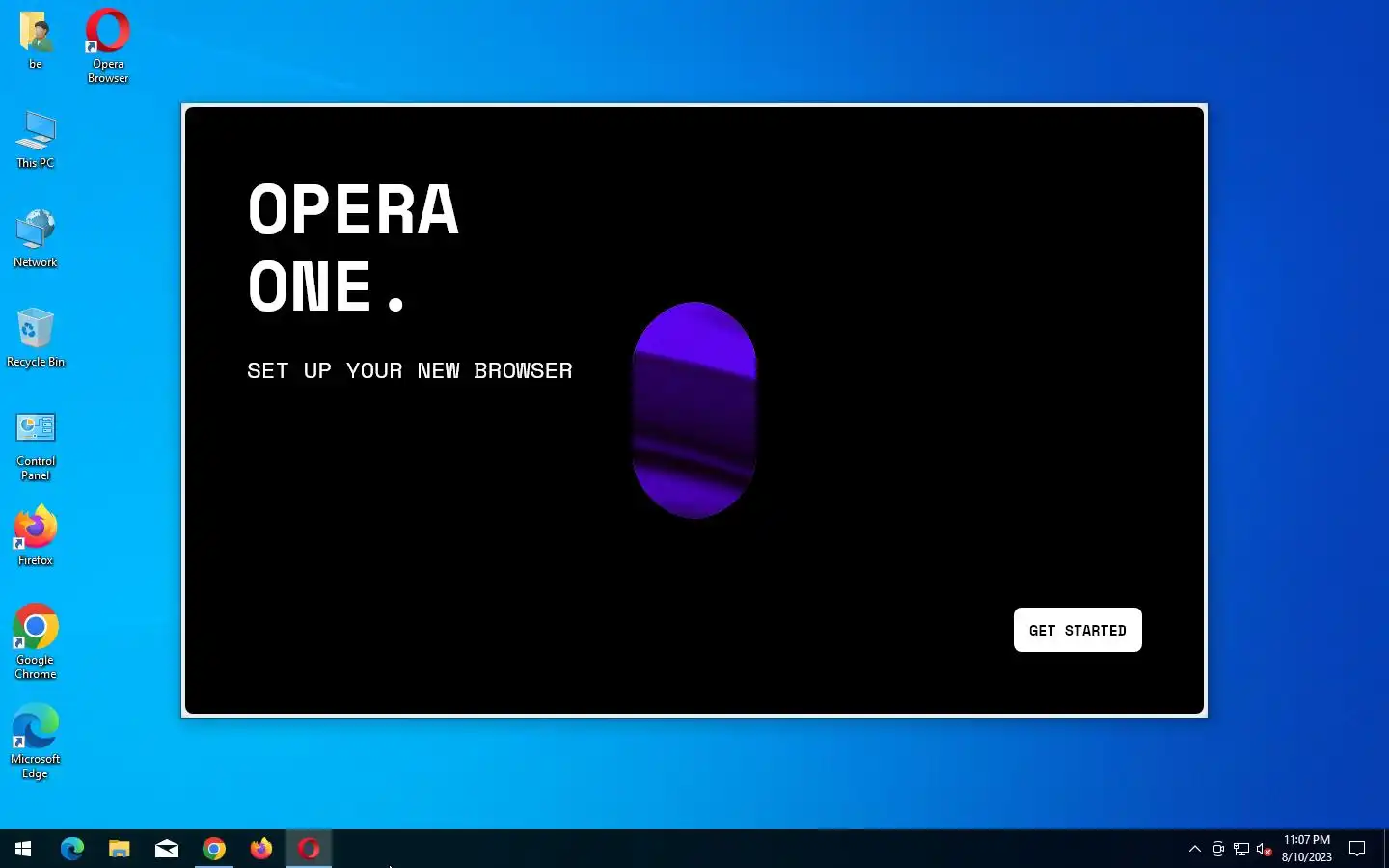Open the Meet Now tray icon
1389x868 pixels.
click(1218, 849)
